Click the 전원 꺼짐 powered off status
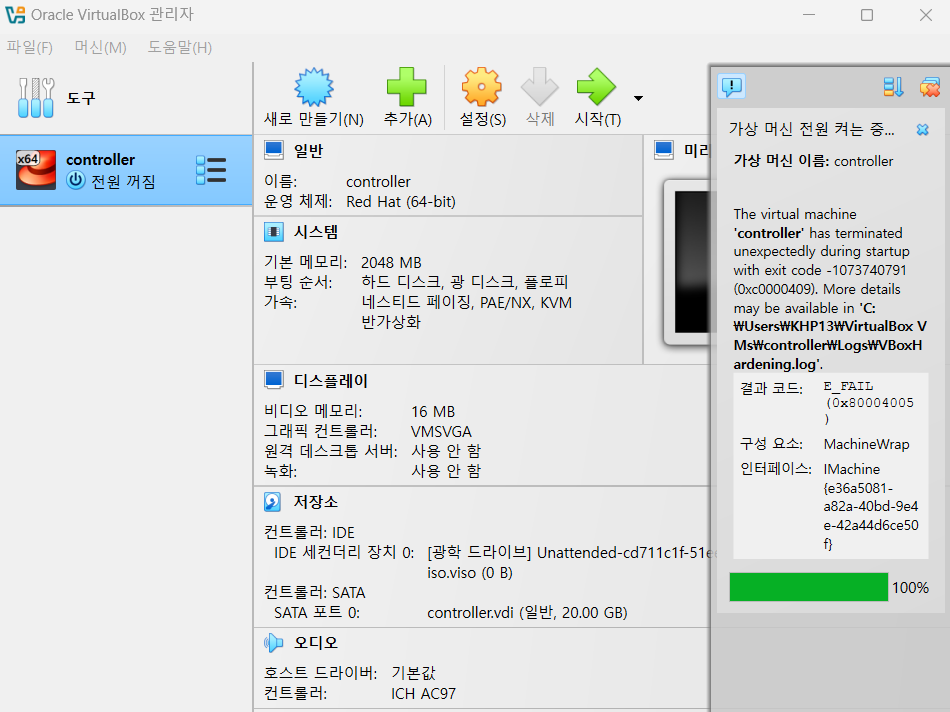This screenshot has width=950, height=712. 123,181
